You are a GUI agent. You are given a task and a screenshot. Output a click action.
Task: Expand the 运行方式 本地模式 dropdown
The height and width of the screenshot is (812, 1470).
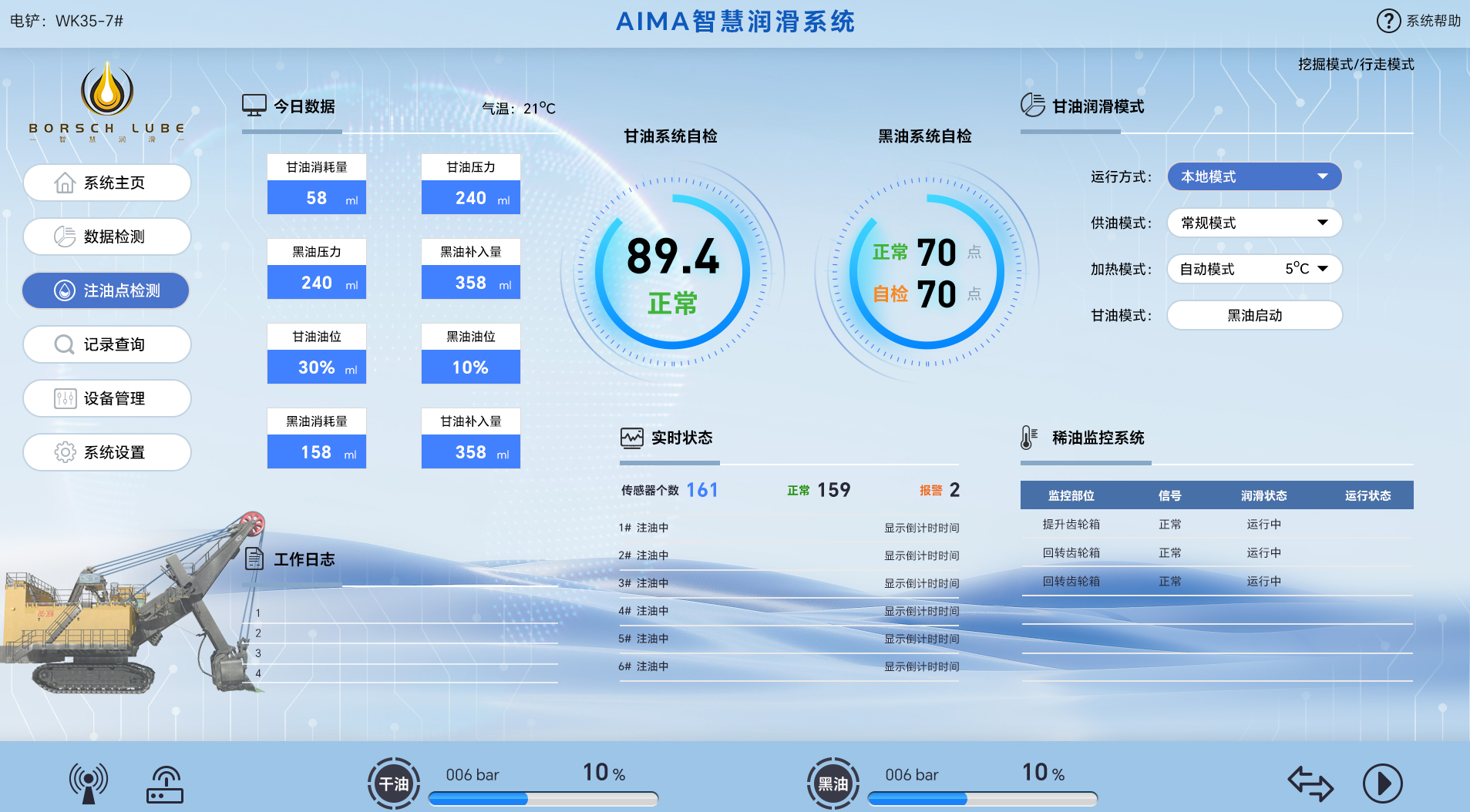(1254, 176)
